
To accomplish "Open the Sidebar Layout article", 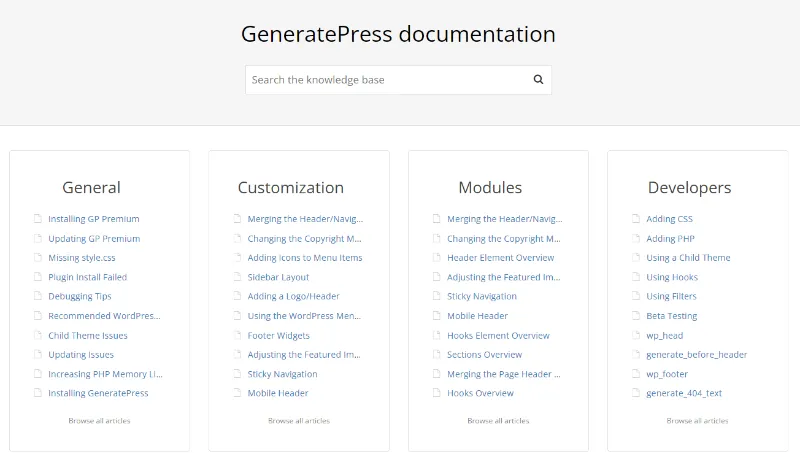I will coord(279,277).
